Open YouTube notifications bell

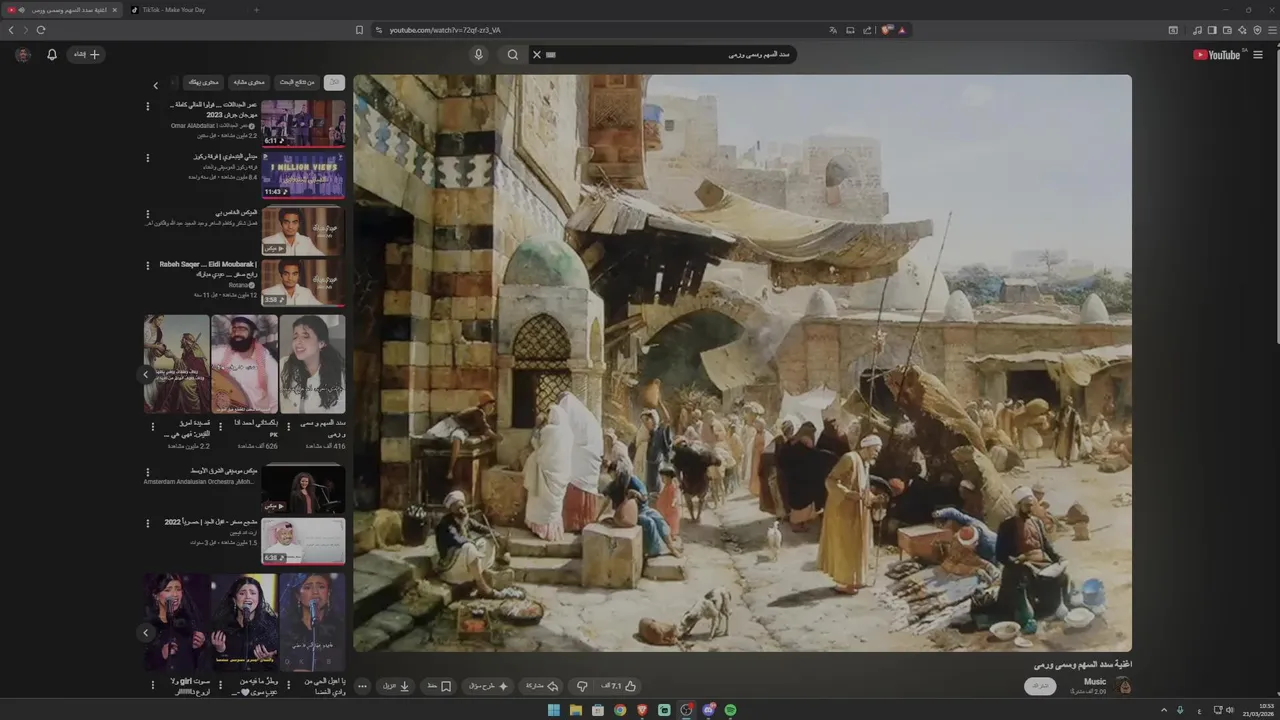tap(52, 55)
